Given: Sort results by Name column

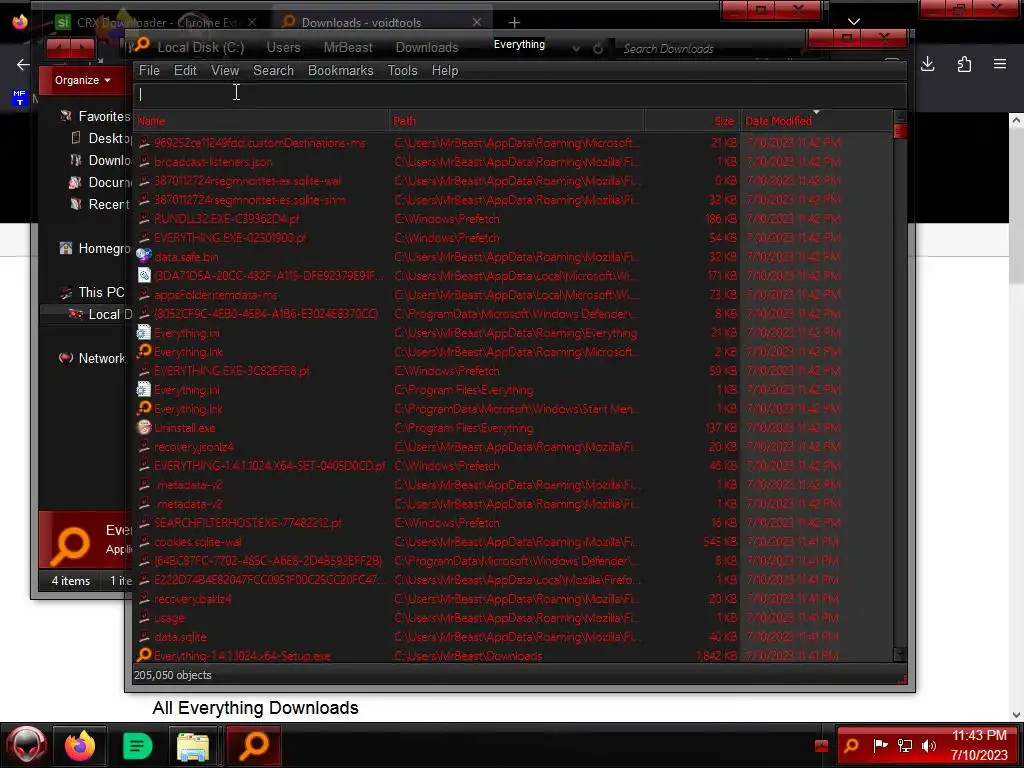Looking at the screenshot, I should point(261,121).
